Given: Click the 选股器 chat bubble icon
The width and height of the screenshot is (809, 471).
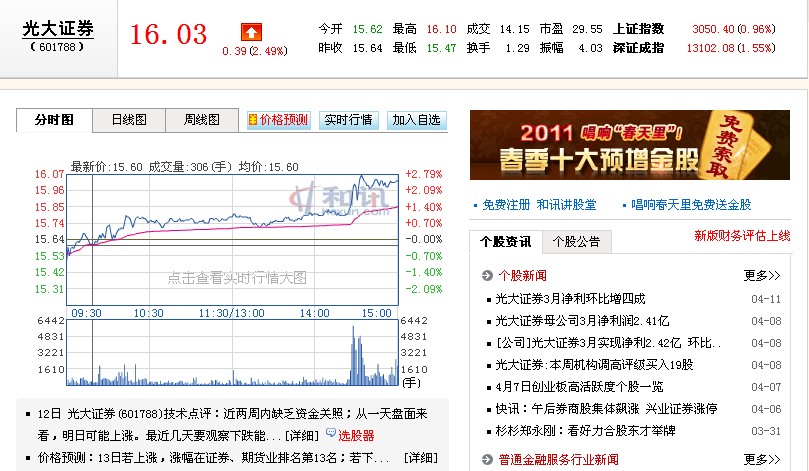Looking at the screenshot, I should coord(331,435).
